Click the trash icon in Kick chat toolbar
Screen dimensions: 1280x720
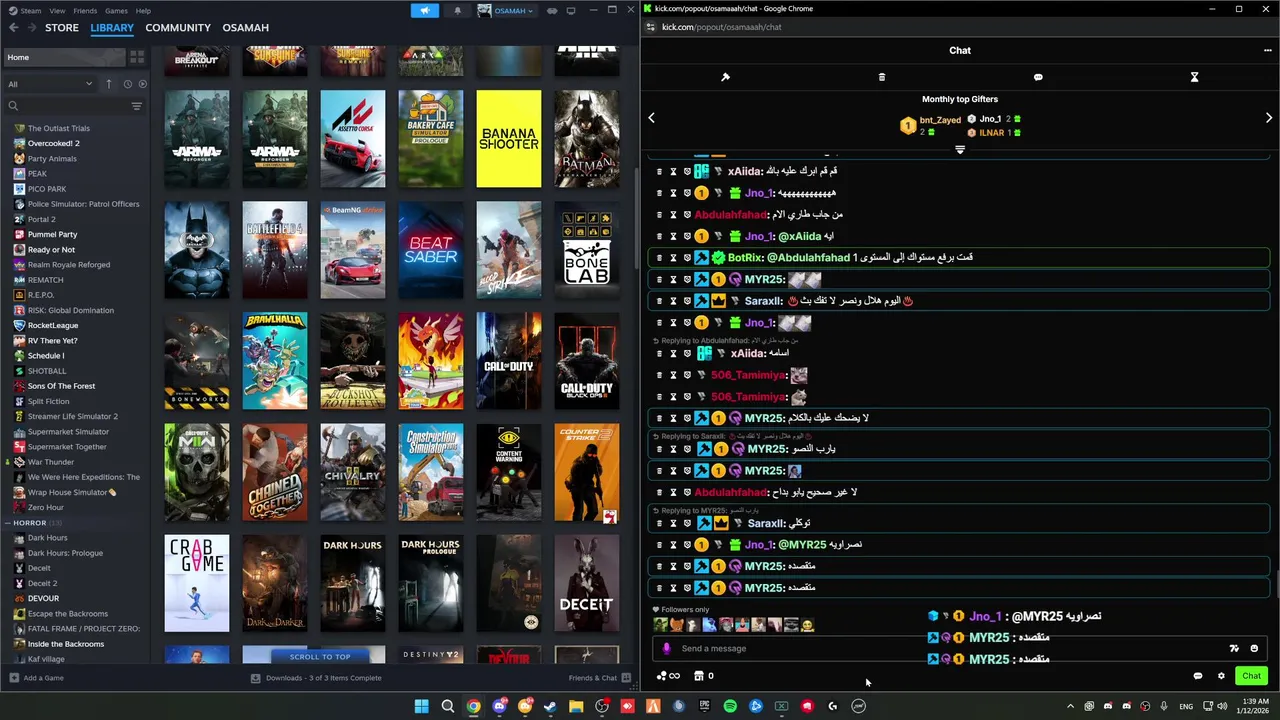click(881, 77)
